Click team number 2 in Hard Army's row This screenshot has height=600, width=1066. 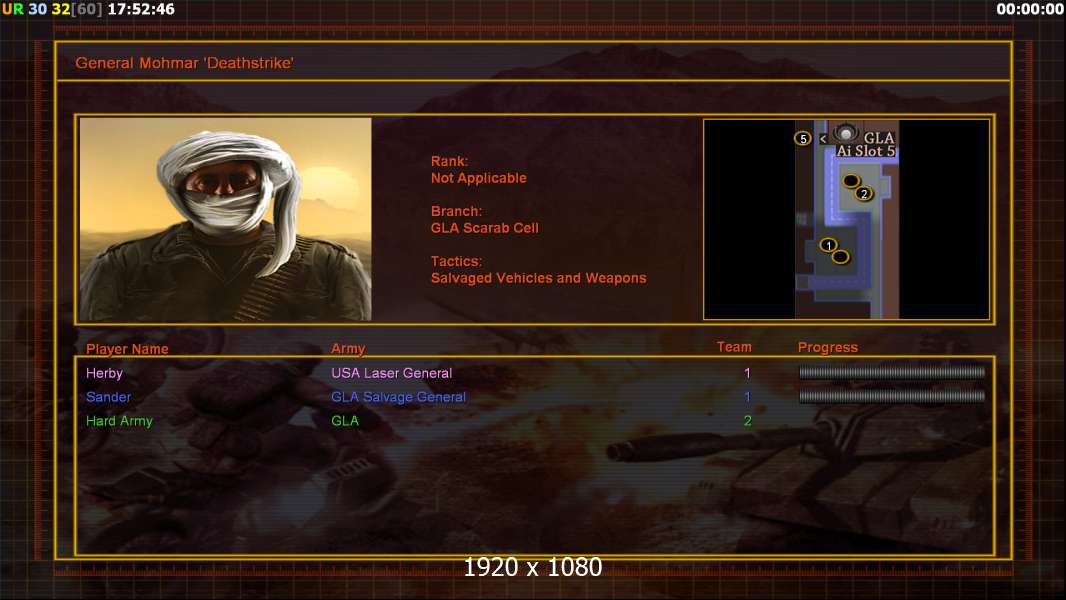click(747, 421)
